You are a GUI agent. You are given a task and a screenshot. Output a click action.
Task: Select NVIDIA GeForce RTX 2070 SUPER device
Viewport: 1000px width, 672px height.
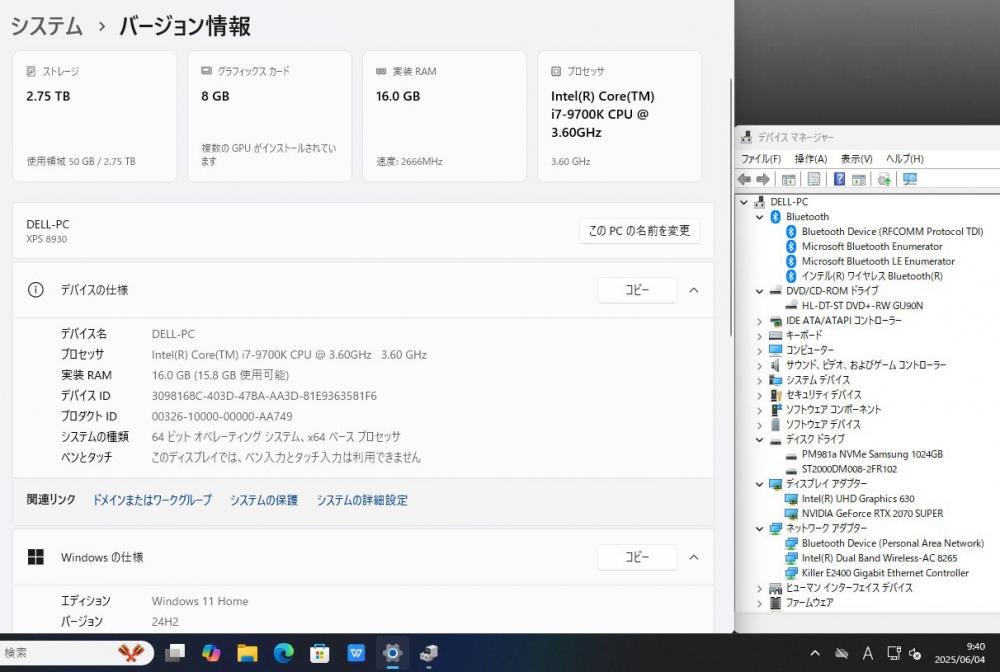click(x=872, y=514)
